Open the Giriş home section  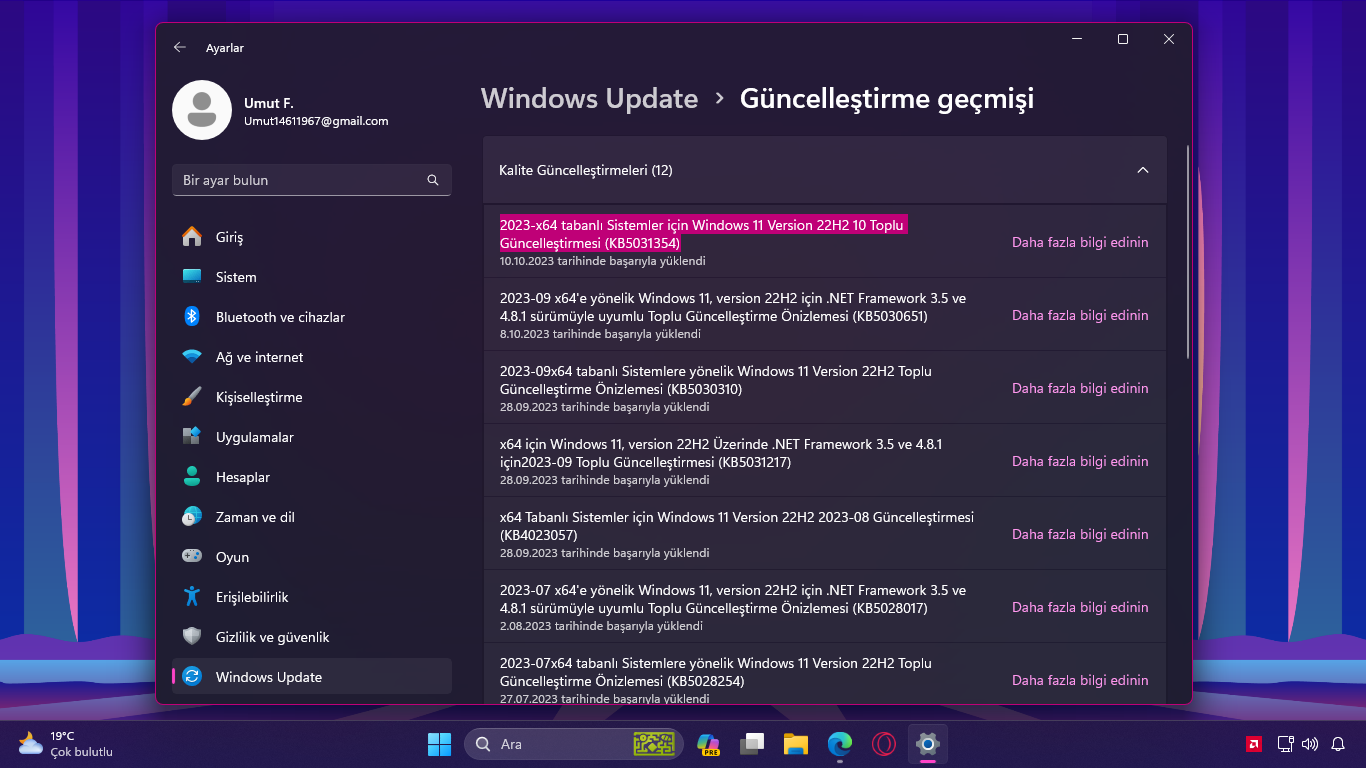click(x=312, y=237)
